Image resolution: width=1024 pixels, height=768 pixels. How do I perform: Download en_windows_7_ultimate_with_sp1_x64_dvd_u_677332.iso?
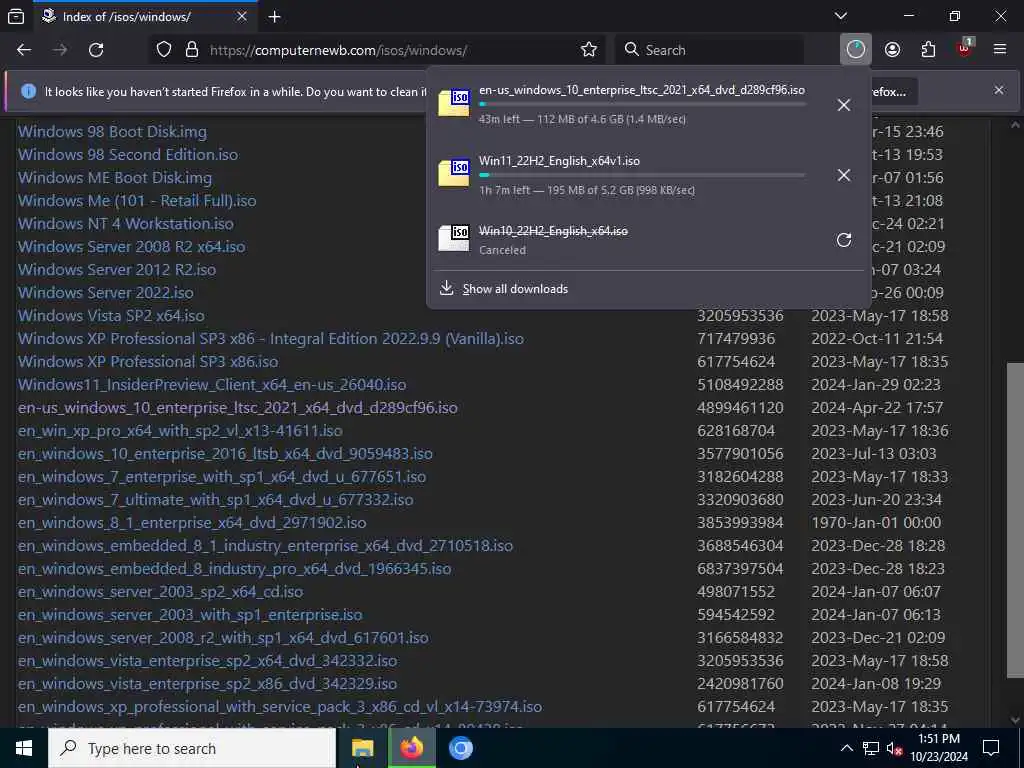coord(216,500)
